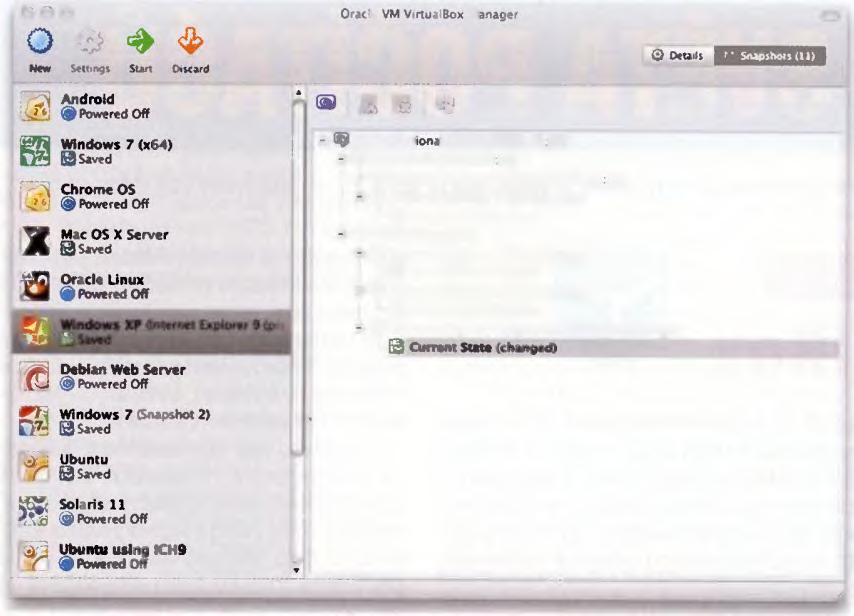Click the root snapshot icon beside 'iona'

(341, 141)
